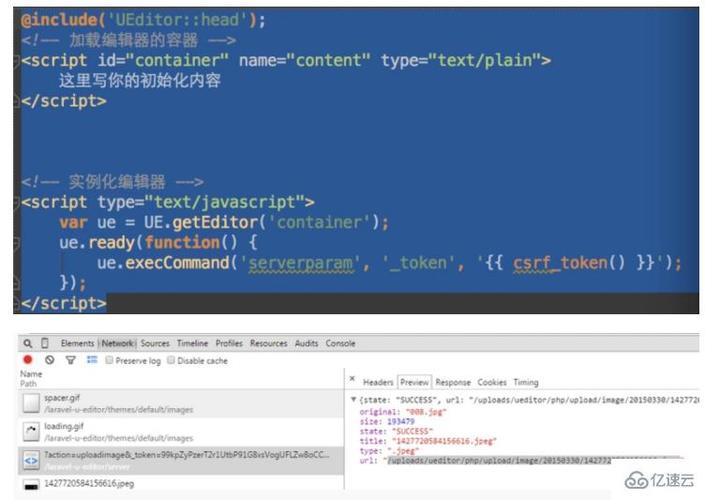Click the size: 193479 property
Screen dimensions: 705x500
point(387,422)
